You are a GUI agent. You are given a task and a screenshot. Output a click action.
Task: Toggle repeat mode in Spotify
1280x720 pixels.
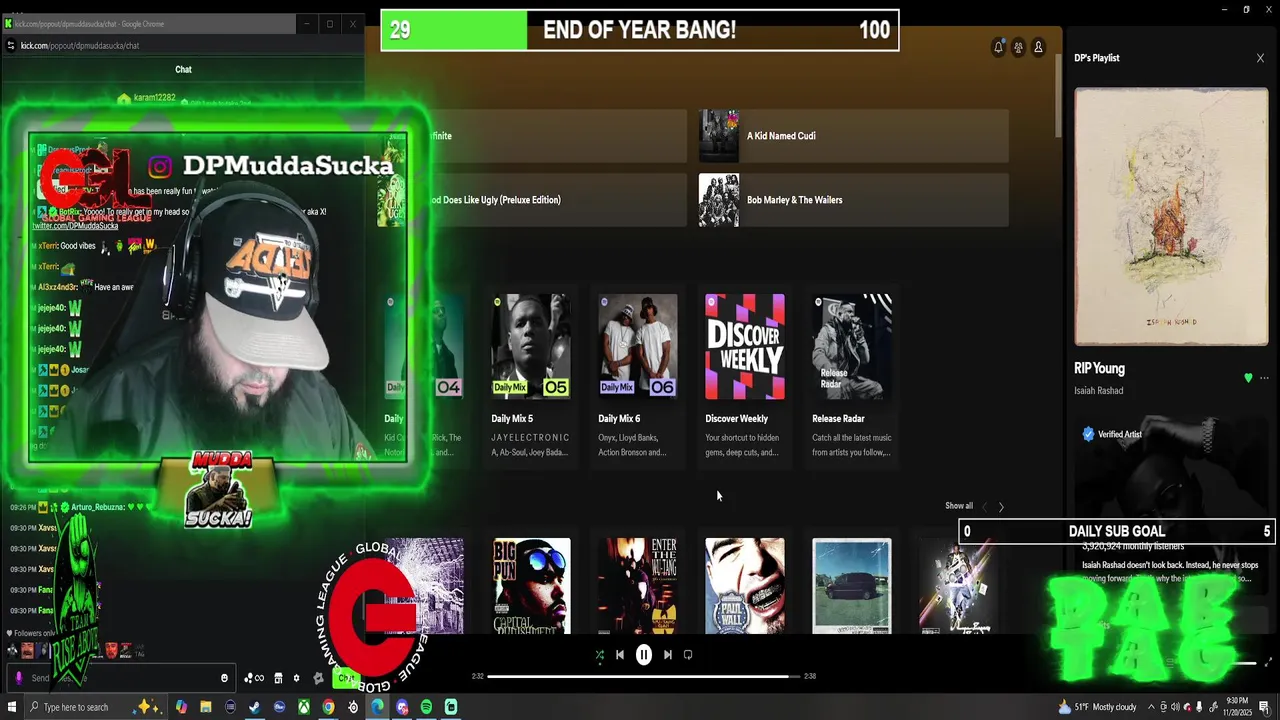coord(688,655)
